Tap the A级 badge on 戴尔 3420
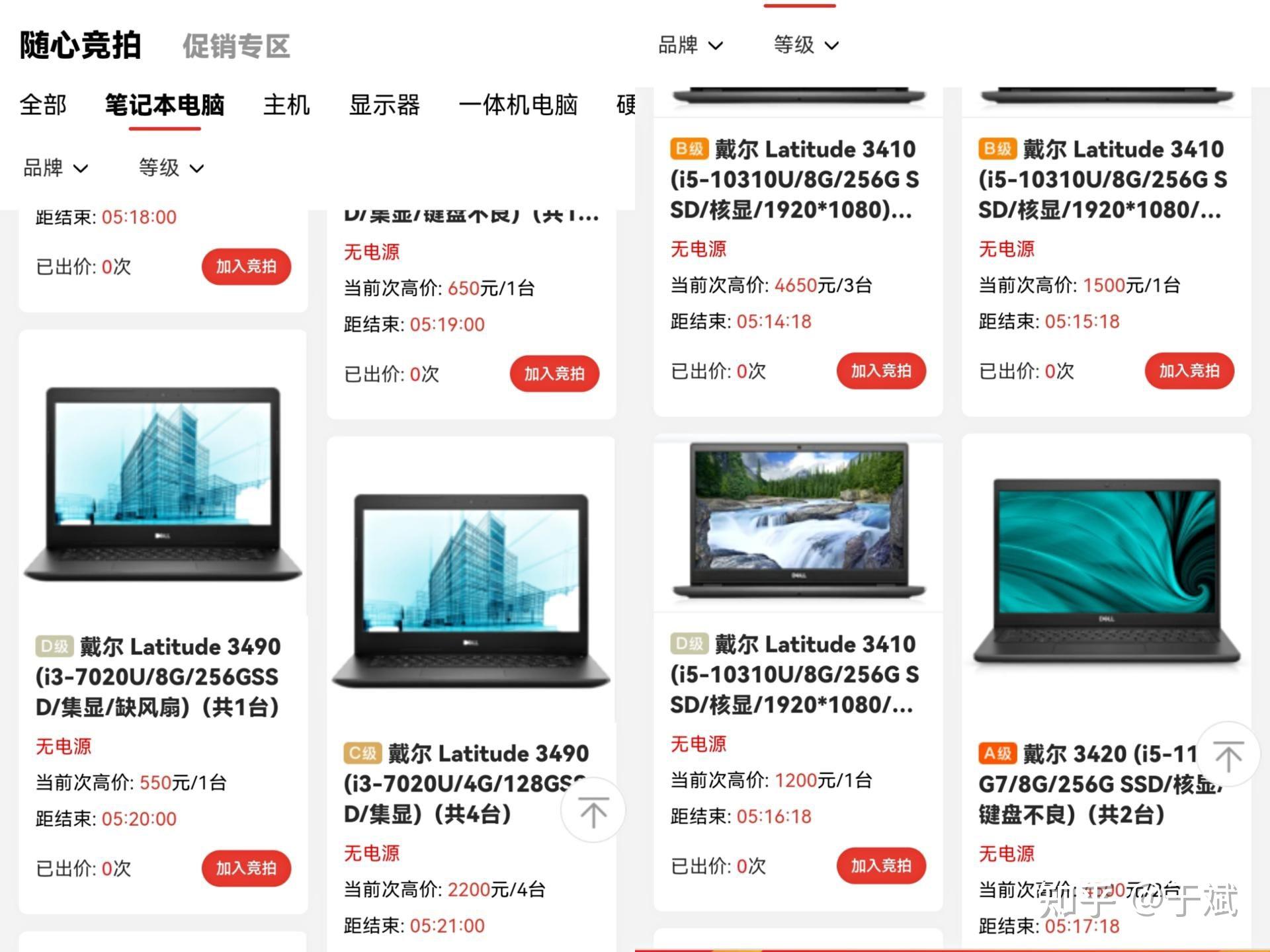Screen dimensions: 1270x952 coord(997,753)
